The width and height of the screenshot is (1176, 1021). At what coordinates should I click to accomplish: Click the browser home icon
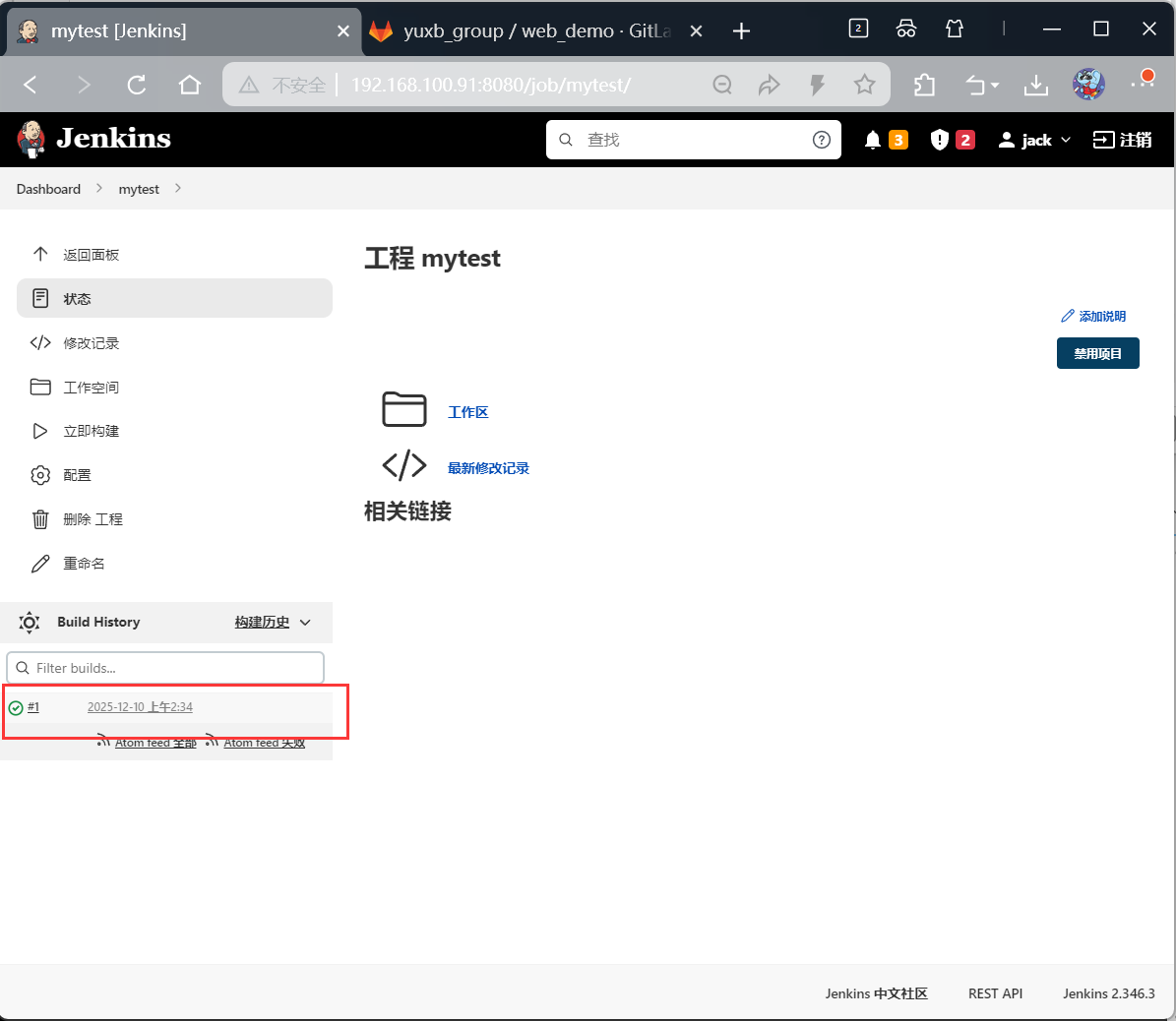[190, 85]
